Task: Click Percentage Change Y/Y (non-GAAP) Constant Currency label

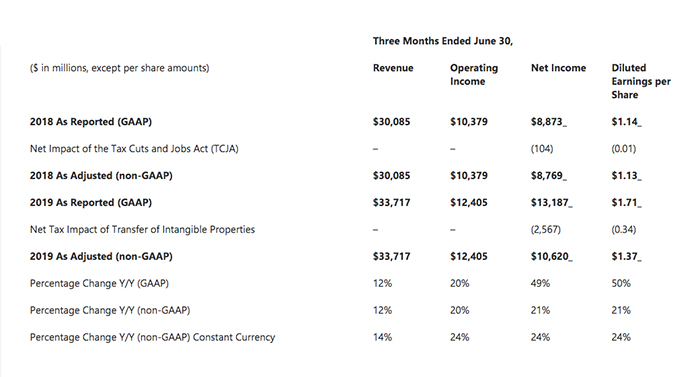Action: pos(152,337)
